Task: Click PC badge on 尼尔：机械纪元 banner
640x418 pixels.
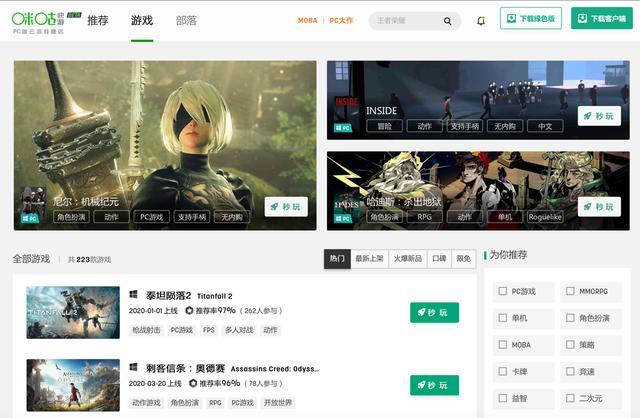Action: (30, 218)
